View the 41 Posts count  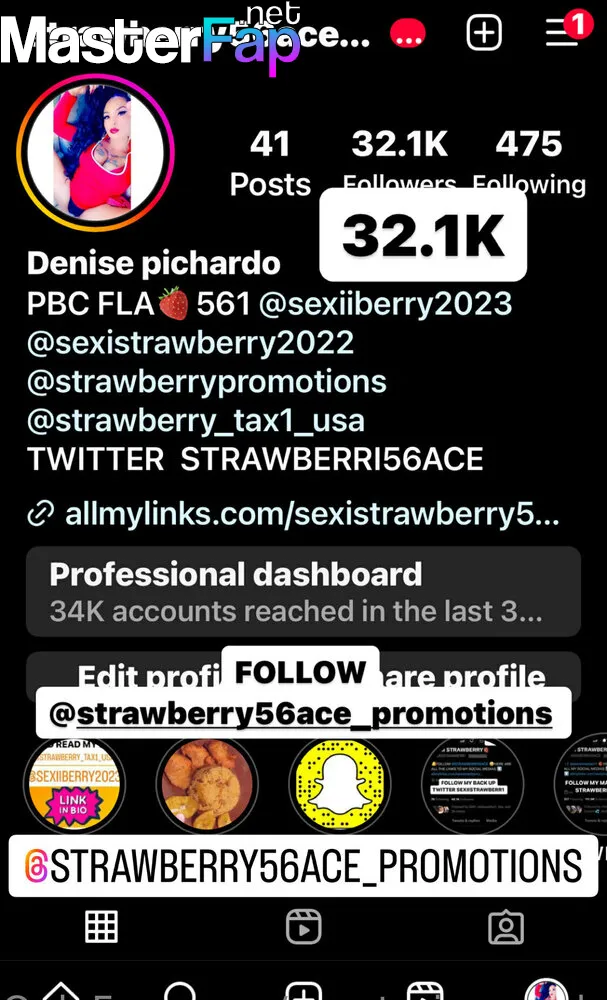point(270,163)
